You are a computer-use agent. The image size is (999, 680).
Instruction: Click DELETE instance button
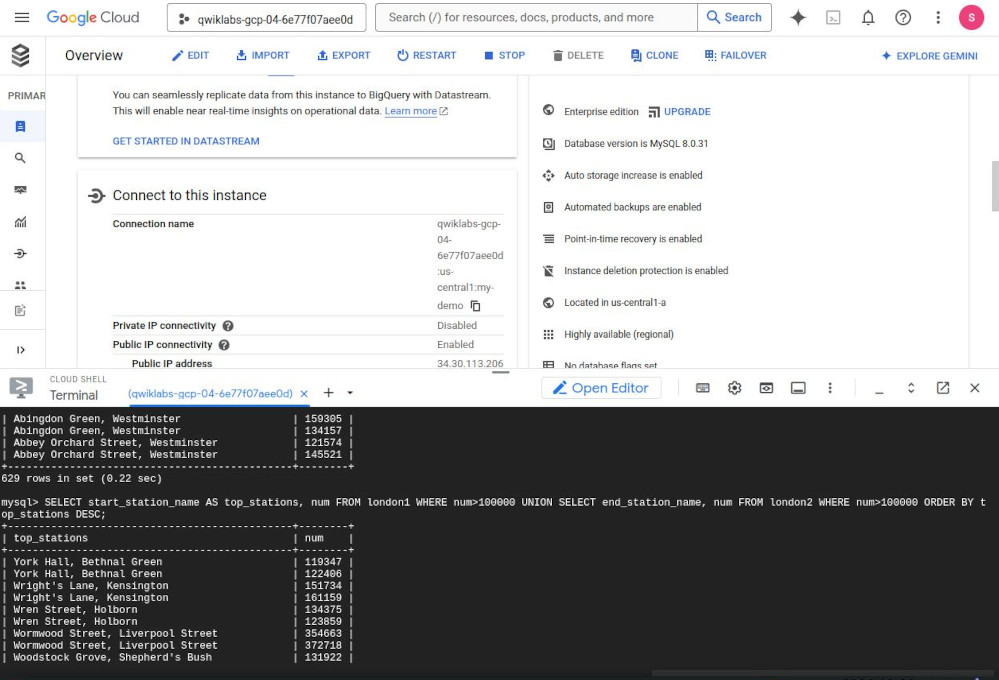point(578,55)
